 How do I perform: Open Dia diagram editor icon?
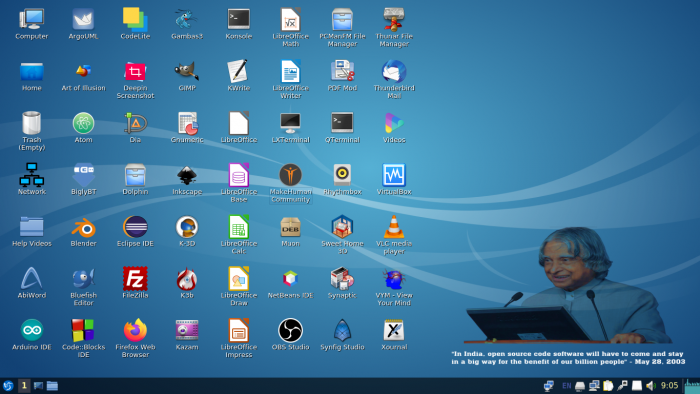point(135,123)
